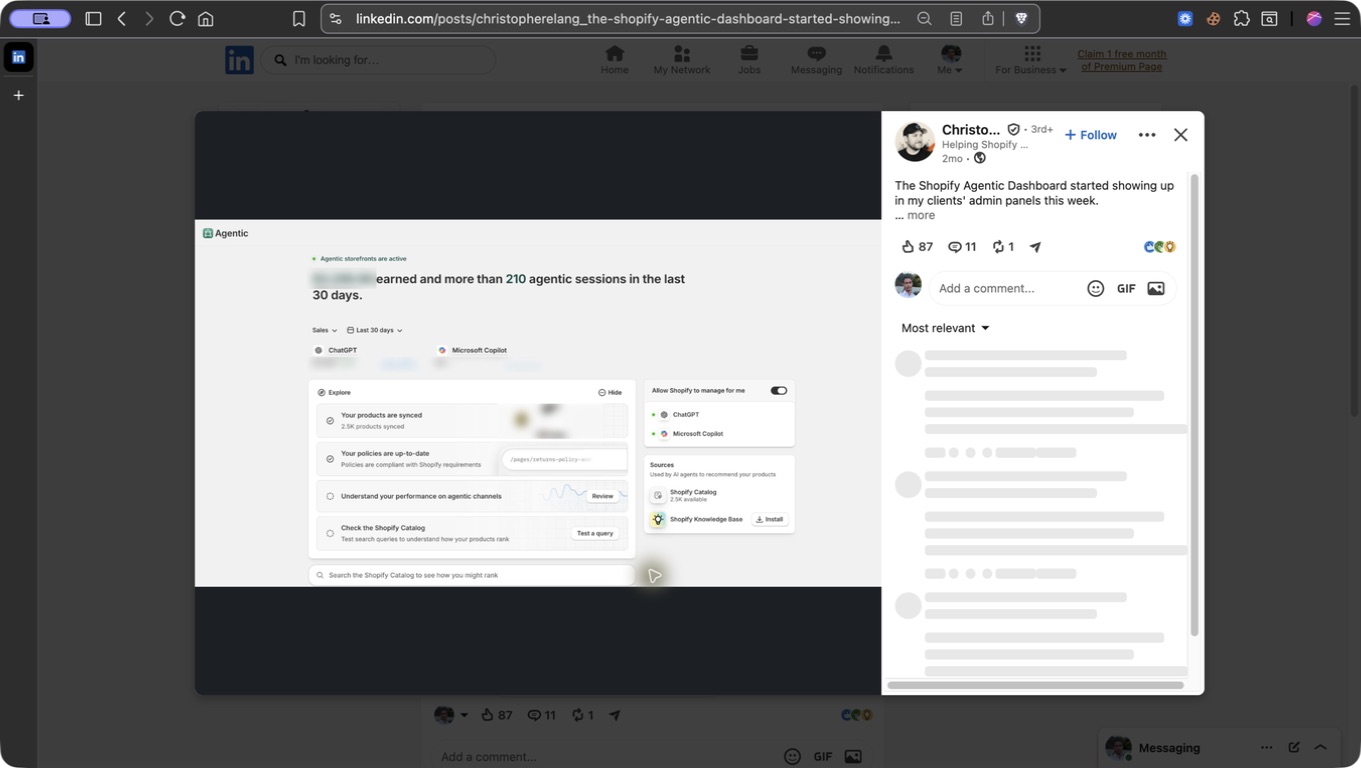Share the page using the share icon
1361x768 pixels.
click(988, 19)
